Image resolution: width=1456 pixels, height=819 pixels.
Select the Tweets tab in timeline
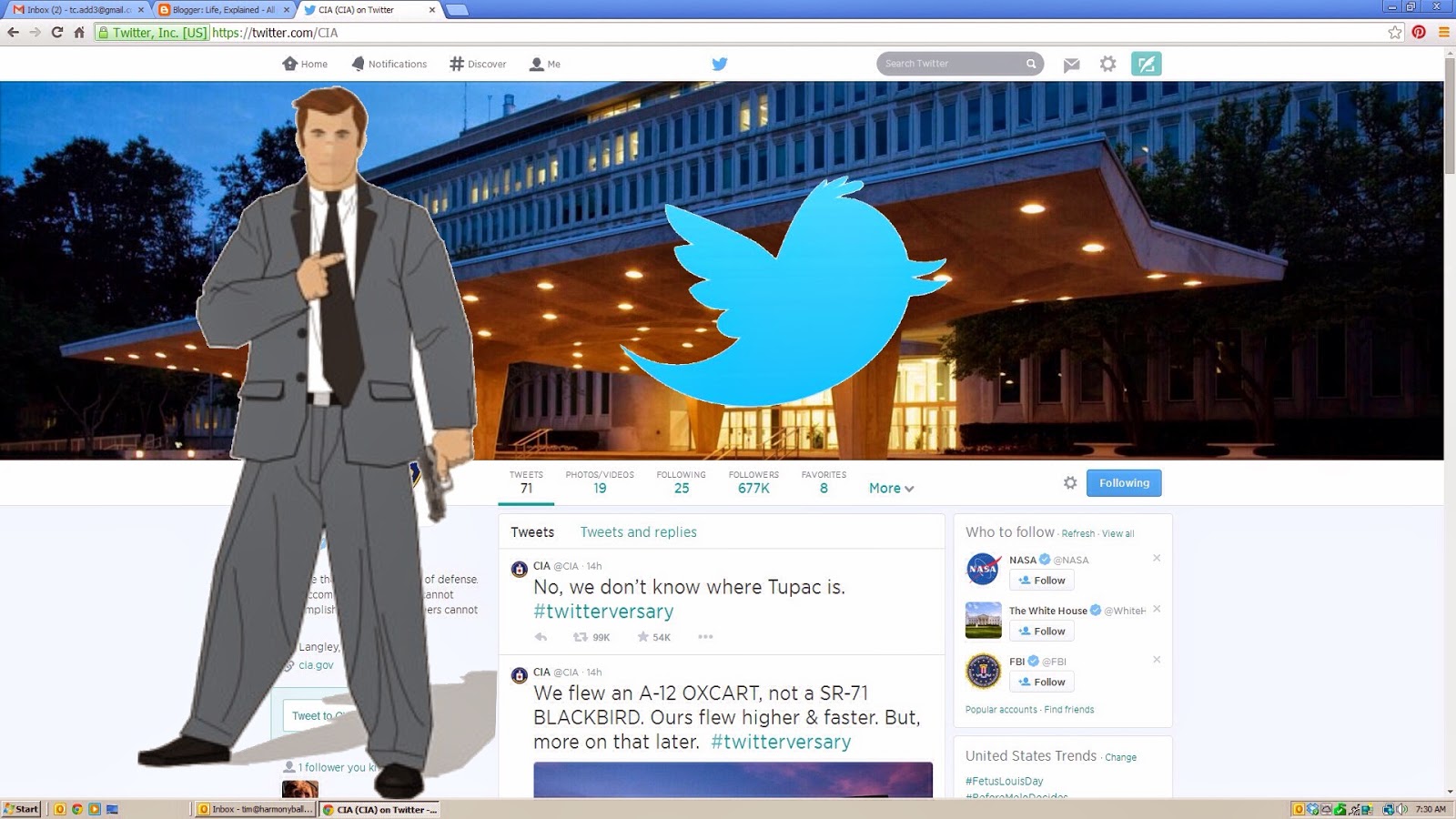click(x=532, y=532)
